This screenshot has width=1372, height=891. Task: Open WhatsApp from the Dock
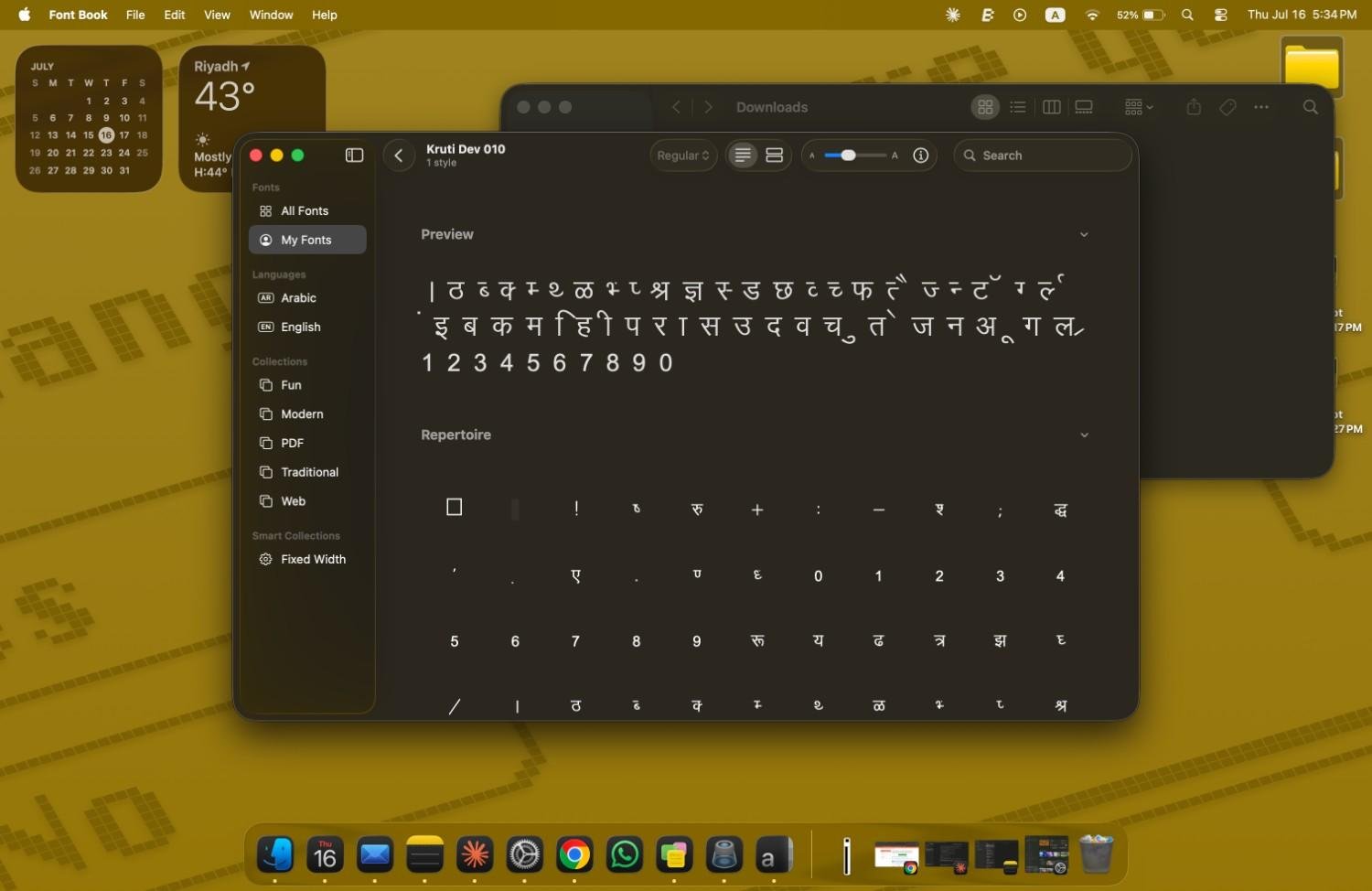(x=625, y=855)
